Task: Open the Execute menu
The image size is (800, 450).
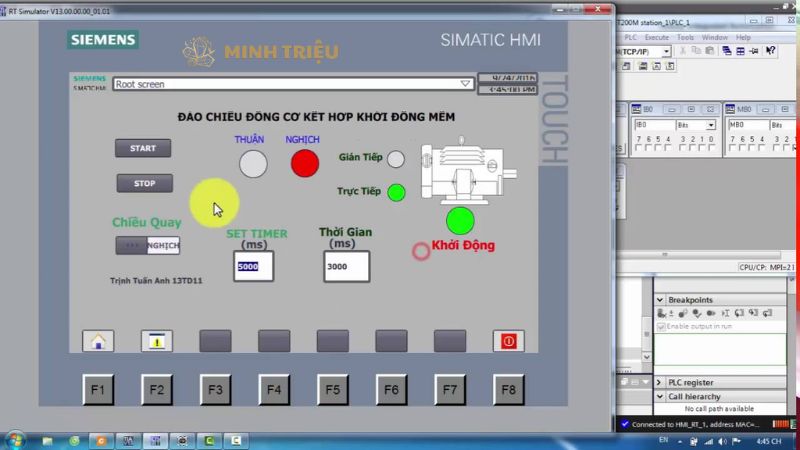Action: [x=656, y=37]
